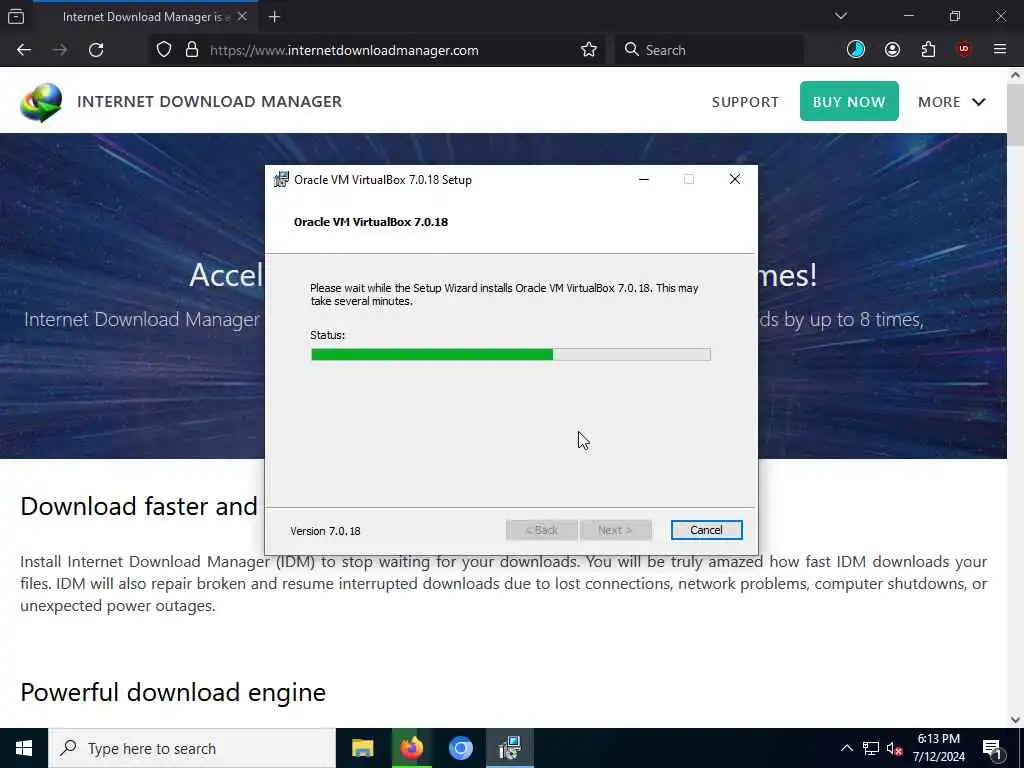Open the Firefox hamburger application menu
Image resolution: width=1024 pixels, height=768 pixels.
pos(1000,49)
